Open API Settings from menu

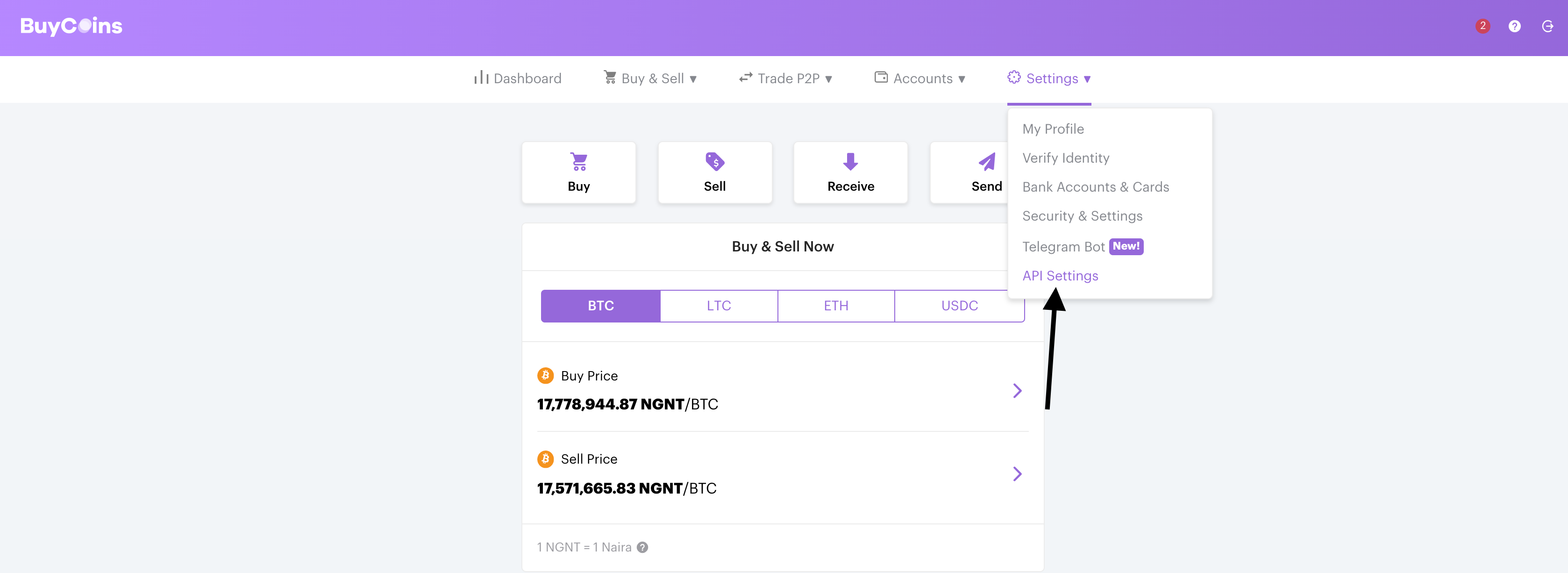pyautogui.click(x=1060, y=275)
